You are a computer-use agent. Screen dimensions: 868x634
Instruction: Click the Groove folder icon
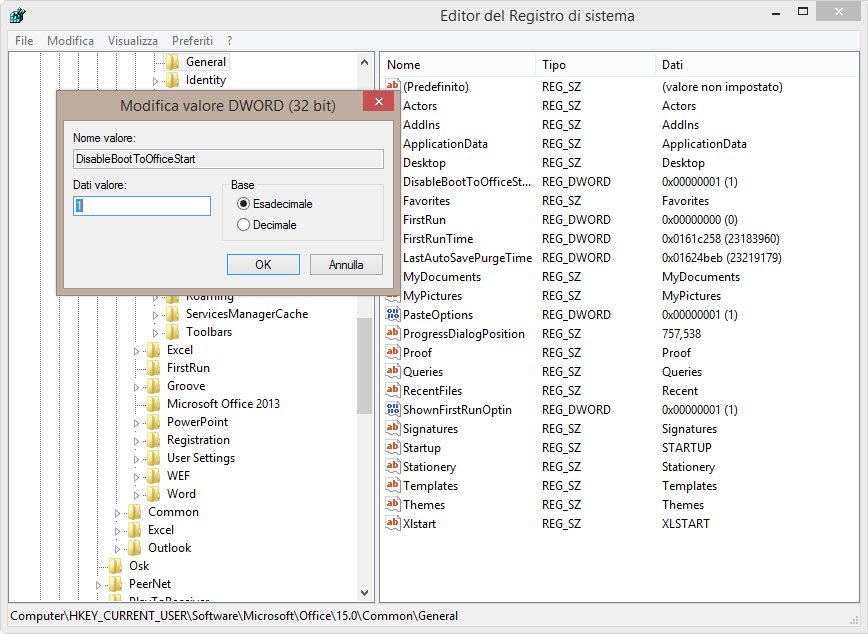(152, 386)
